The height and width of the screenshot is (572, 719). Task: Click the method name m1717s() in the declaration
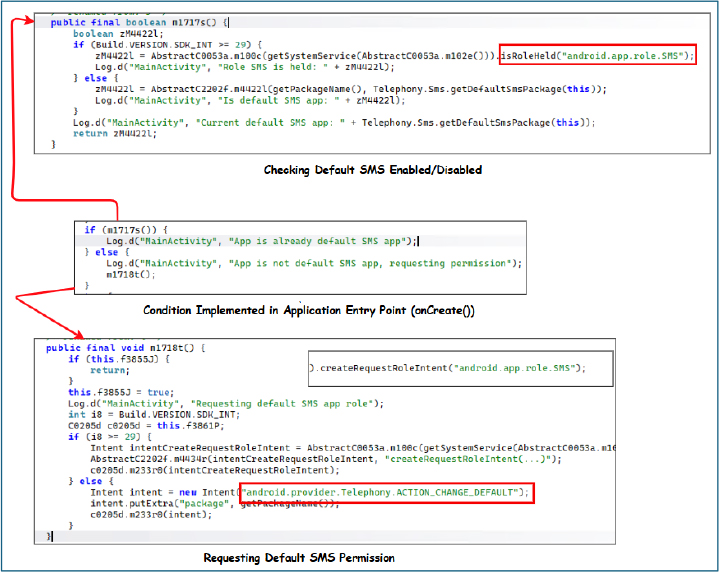point(194,22)
